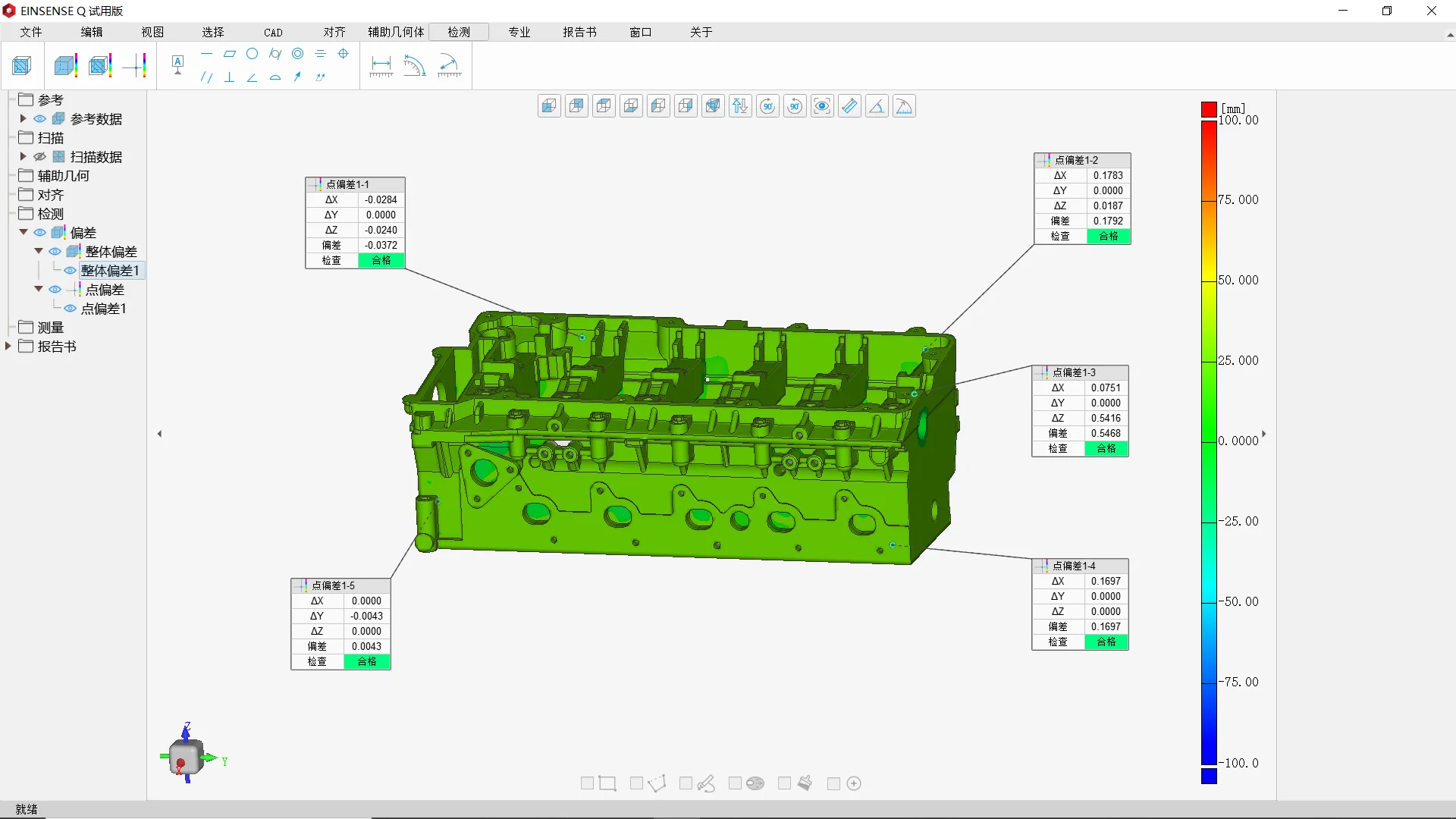This screenshot has width=1456, height=819.
Task: Select the angle protractor measurement tool
Action: 414,66
